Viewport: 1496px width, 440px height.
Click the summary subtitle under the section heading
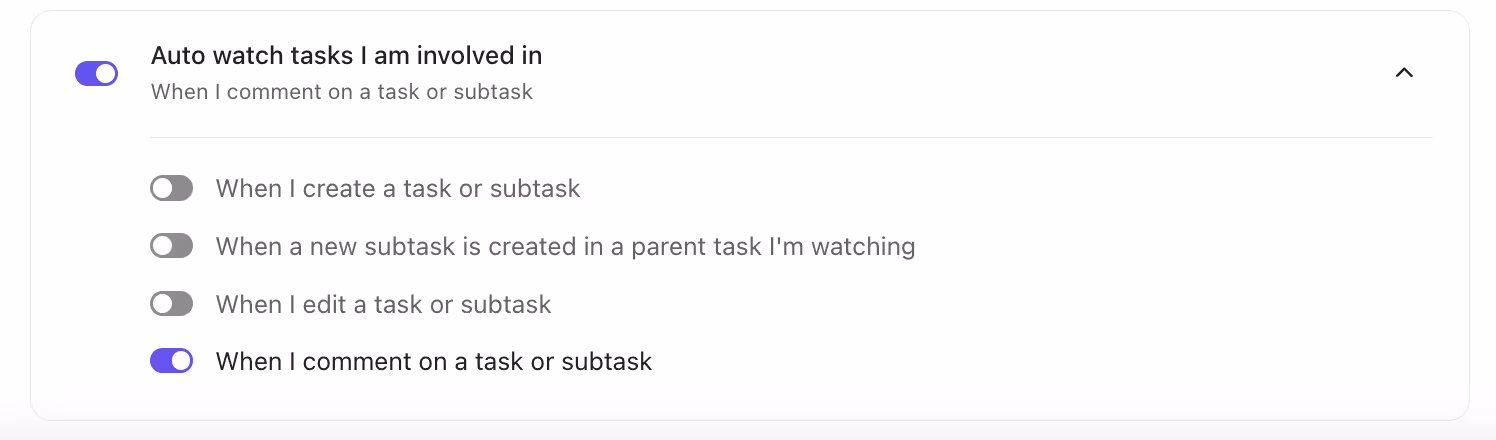(342, 92)
